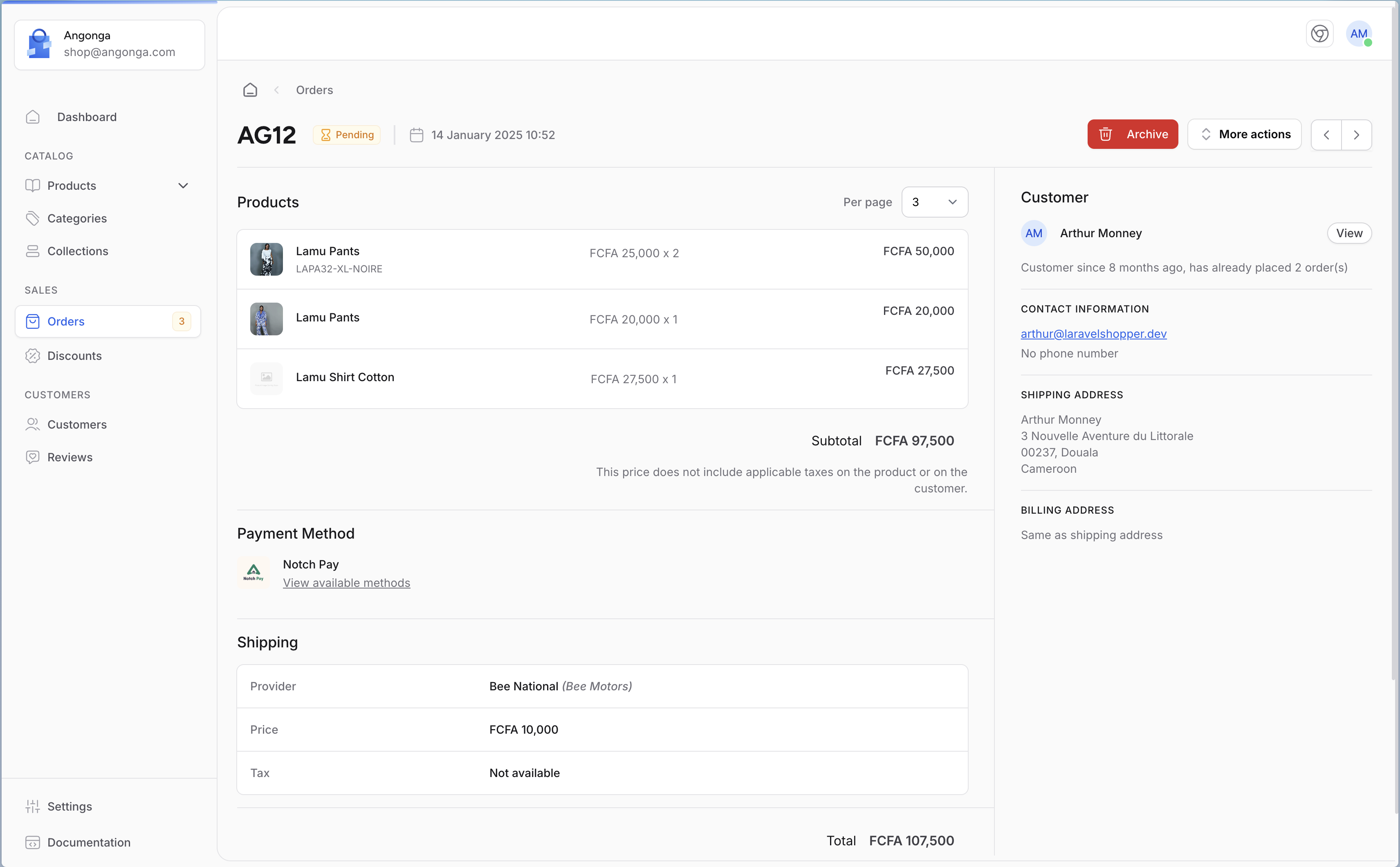Go to previous order arrow
The width and height of the screenshot is (1400, 867).
[x=1326, y=135]
